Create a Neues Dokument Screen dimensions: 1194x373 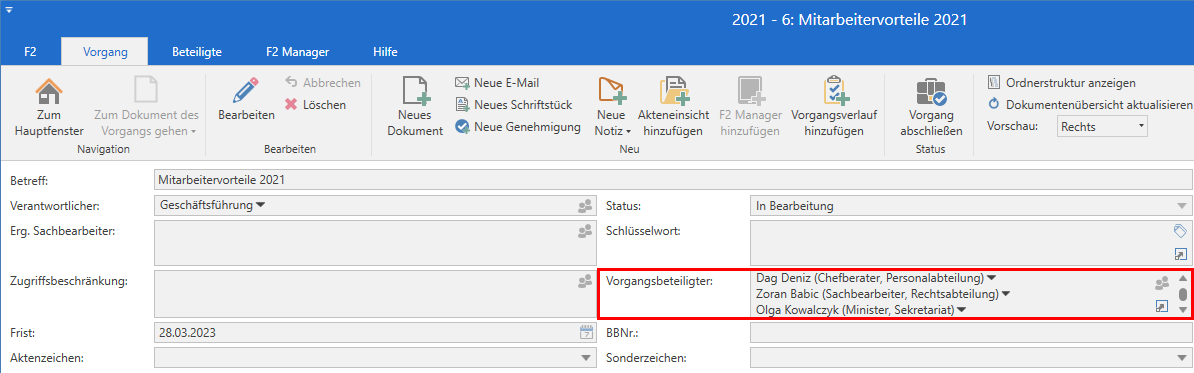coord(414,107)
